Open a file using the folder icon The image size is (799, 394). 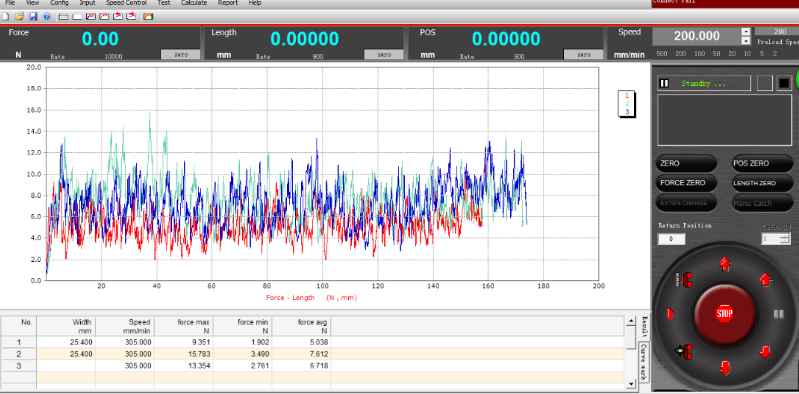click(19, 17)
